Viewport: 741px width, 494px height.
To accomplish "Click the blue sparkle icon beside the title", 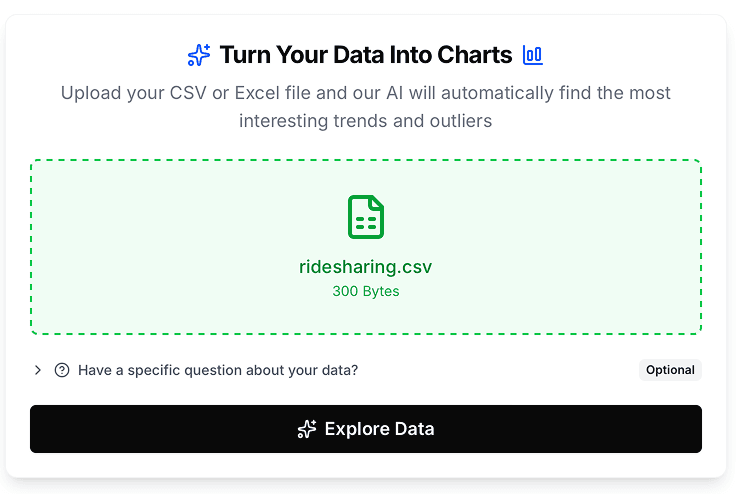I will pyautogui.click(x=199, y=55).
